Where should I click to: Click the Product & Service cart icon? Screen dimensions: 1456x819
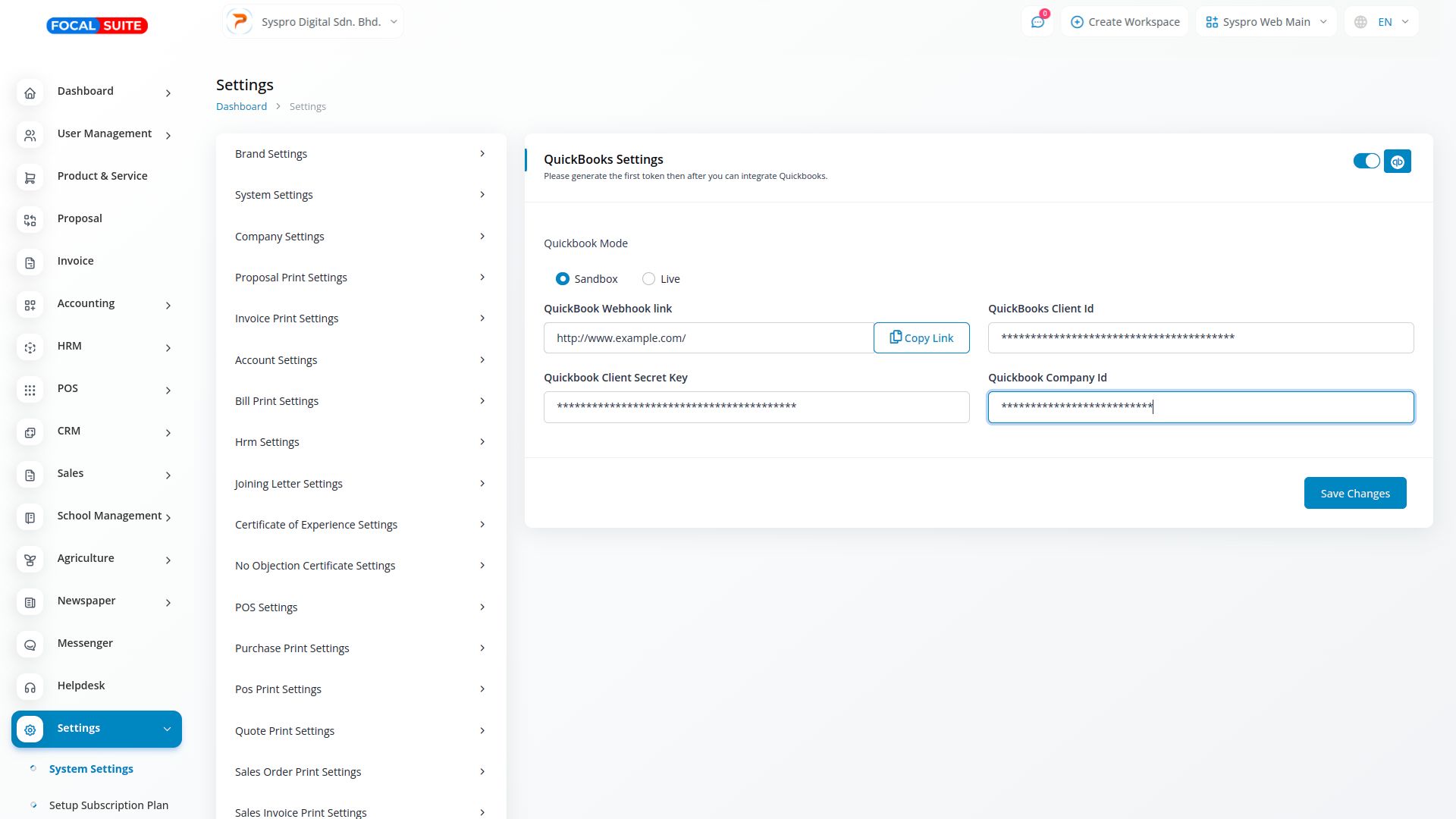tap(30, 177)
